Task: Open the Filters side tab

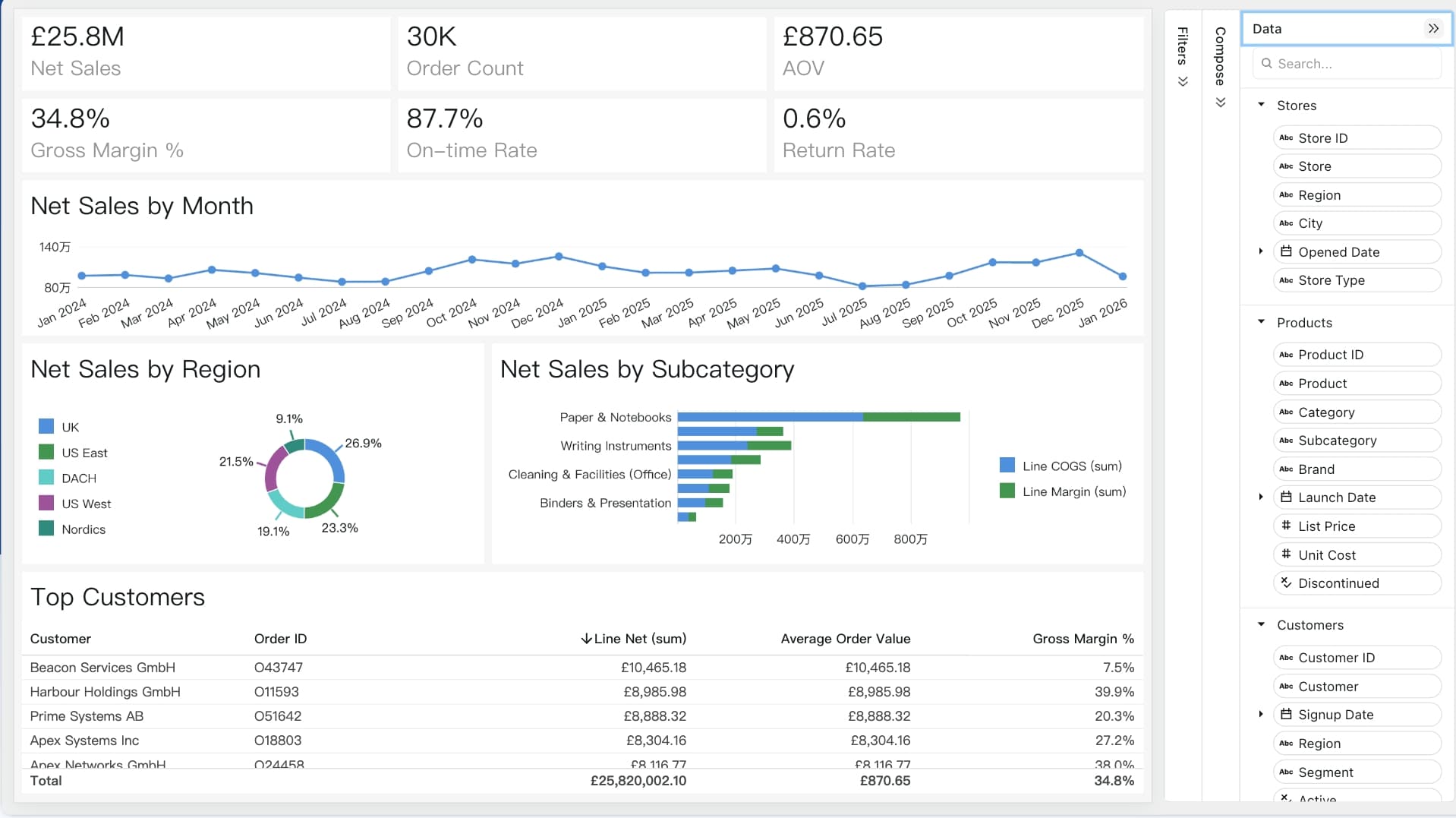Action: pos(1183,57)
